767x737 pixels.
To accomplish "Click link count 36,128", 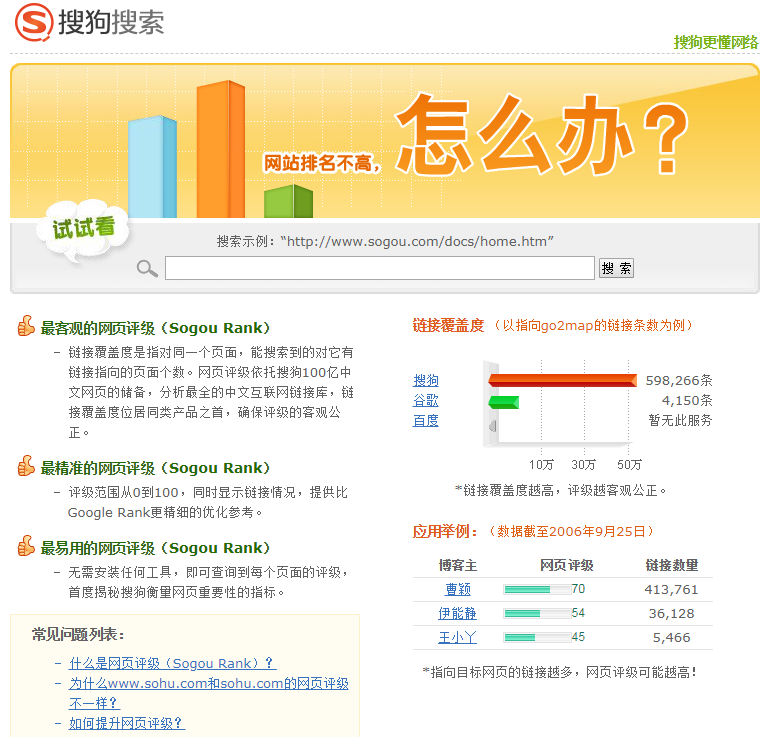I will click(x=672, y=613).
